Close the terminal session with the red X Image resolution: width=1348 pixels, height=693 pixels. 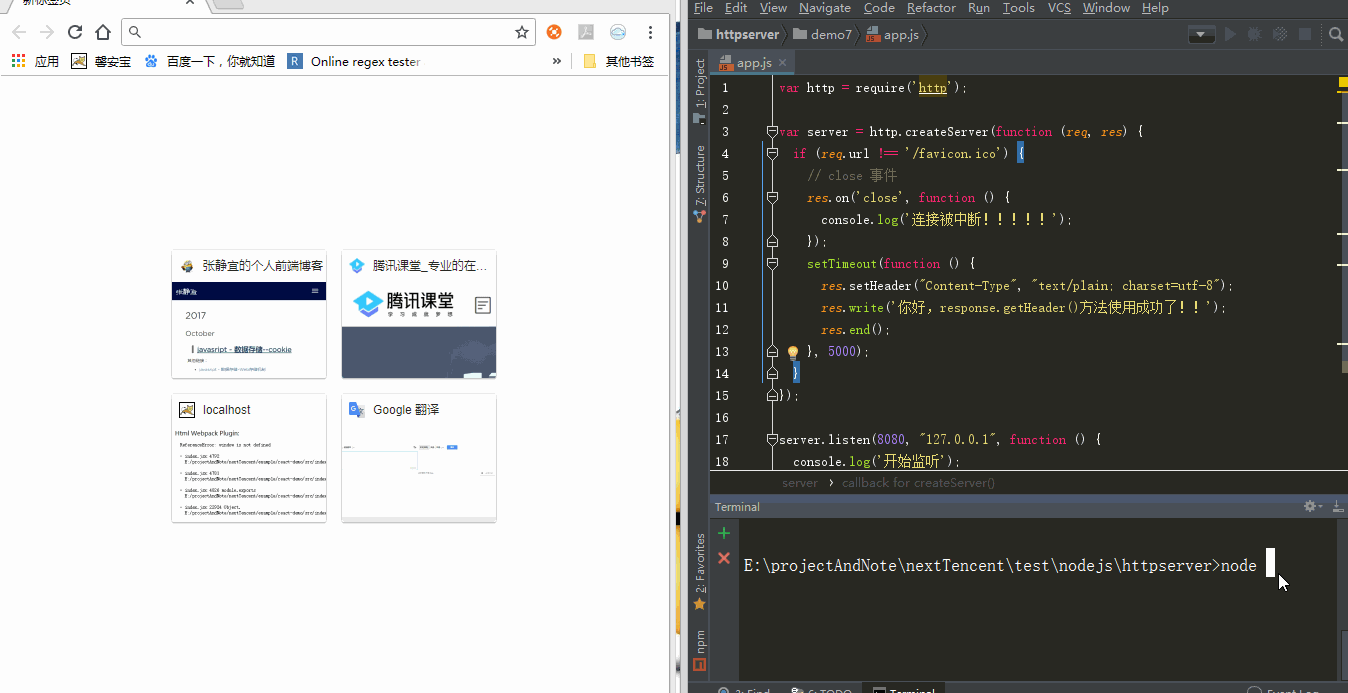click(x=724, y=558)
